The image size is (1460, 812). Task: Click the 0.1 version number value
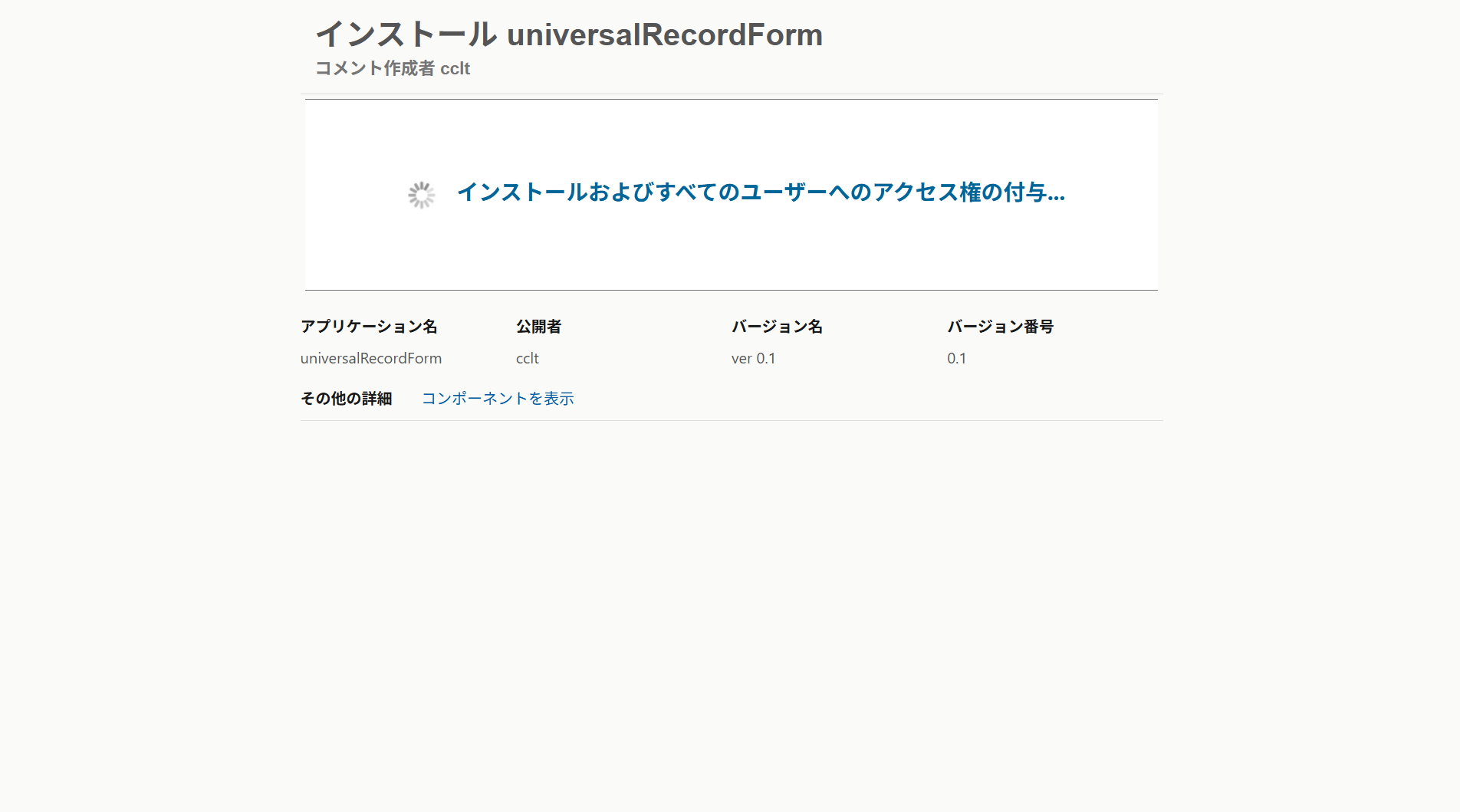[x=956, y=358]
